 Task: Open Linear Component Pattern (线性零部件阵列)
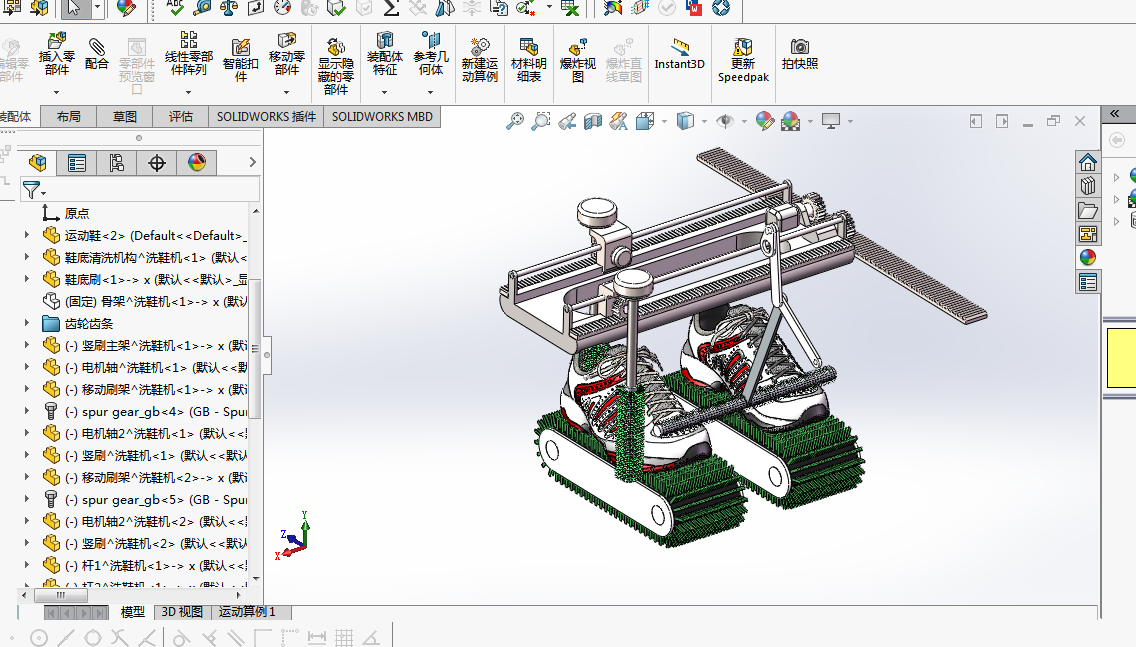(188, 53)
